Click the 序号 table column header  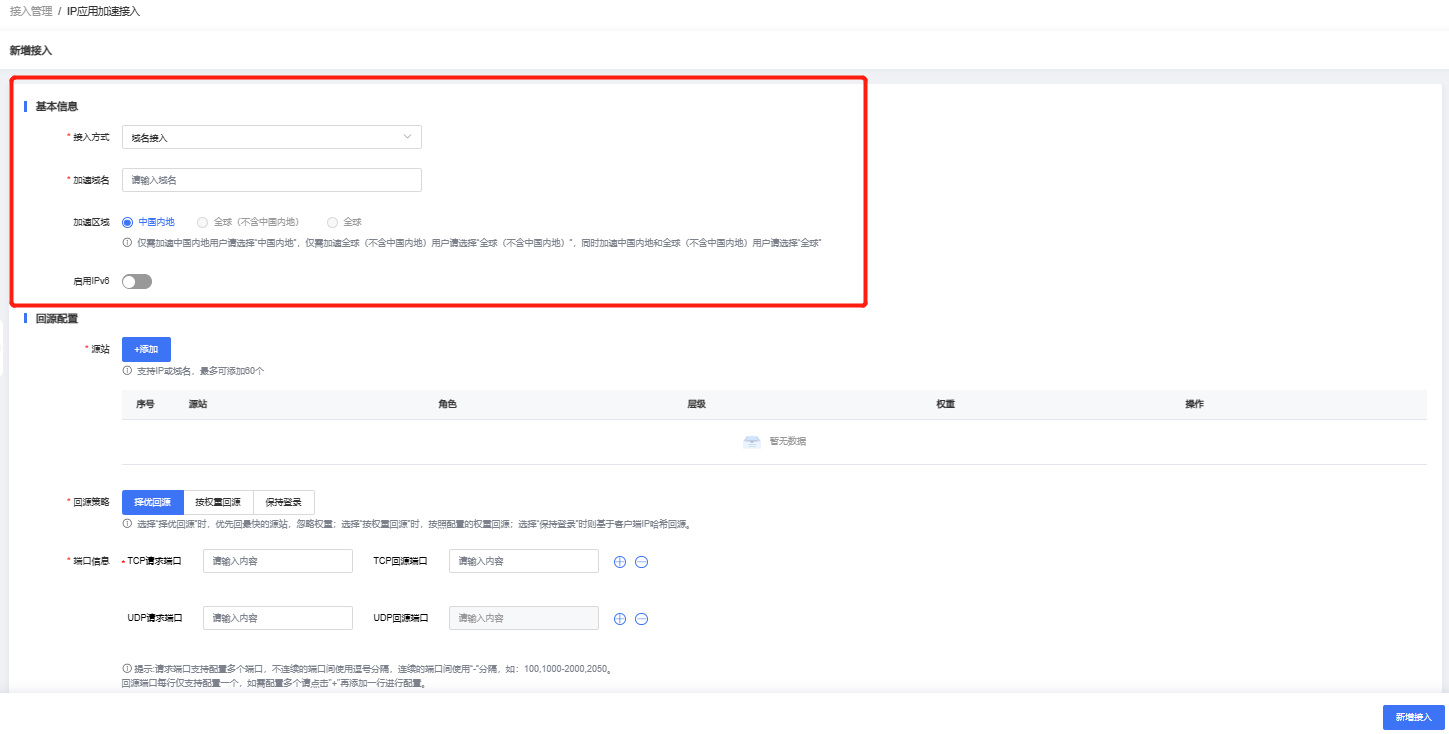(145, 404)
